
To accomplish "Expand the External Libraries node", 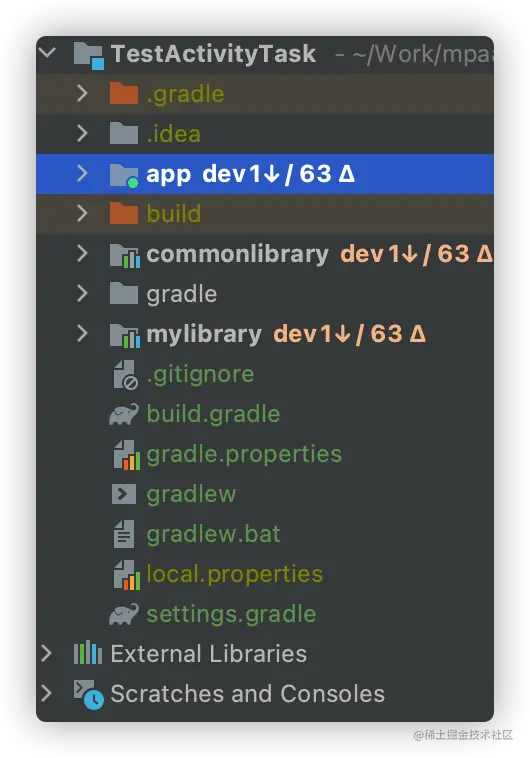I will [46, 653].
